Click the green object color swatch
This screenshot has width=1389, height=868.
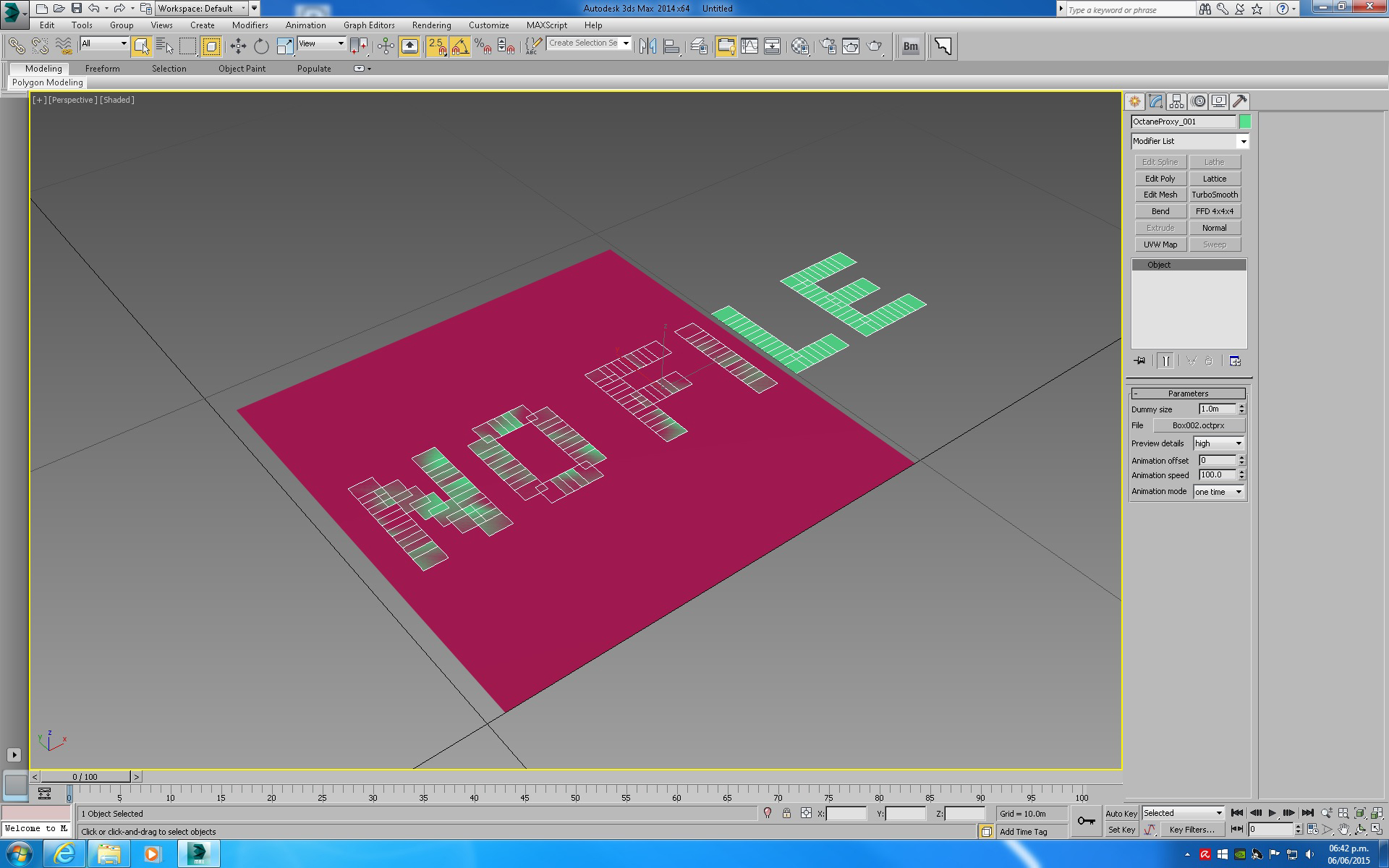(x=1245, y=122)
